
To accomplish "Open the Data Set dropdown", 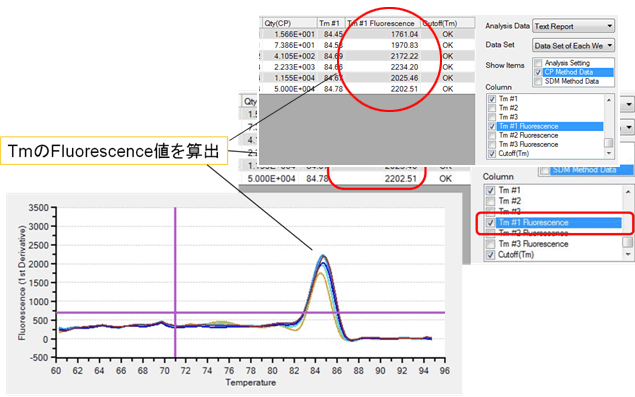I will pos(573,45).
